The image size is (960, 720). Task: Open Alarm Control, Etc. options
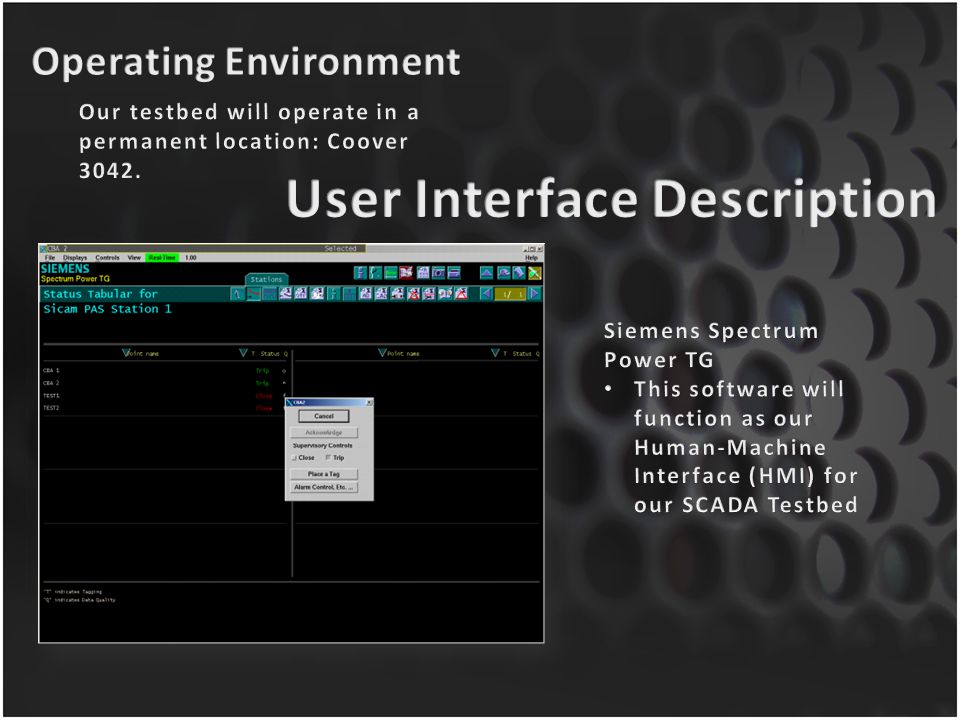pos(324,487)
